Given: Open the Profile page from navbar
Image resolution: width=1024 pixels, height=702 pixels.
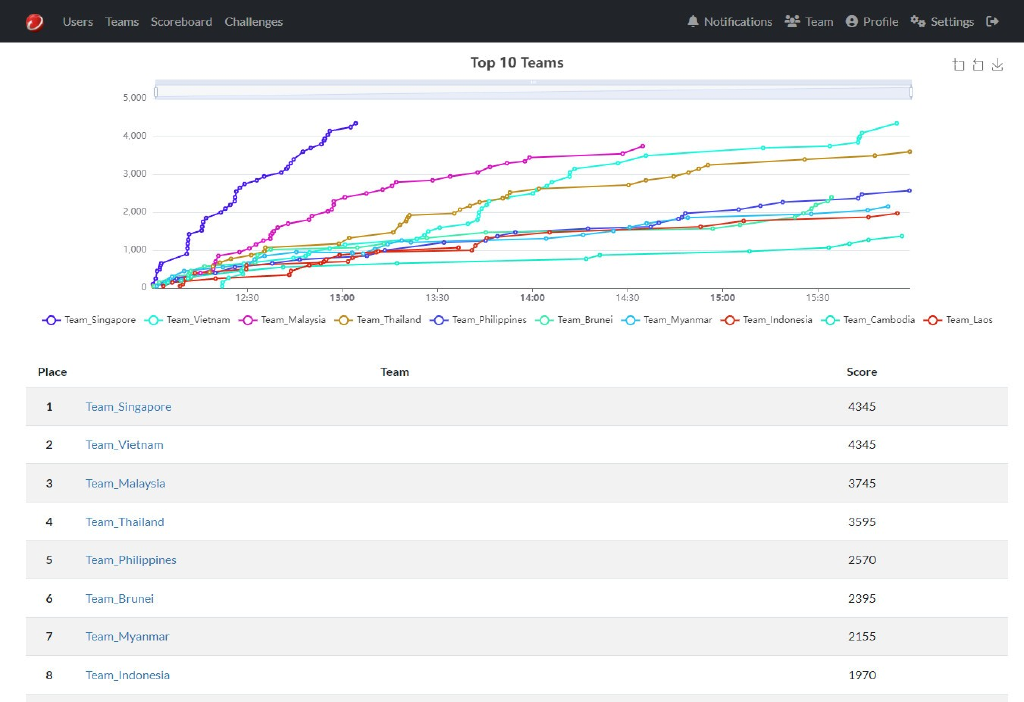Looking at the screenshot, I should coord(871,22).
